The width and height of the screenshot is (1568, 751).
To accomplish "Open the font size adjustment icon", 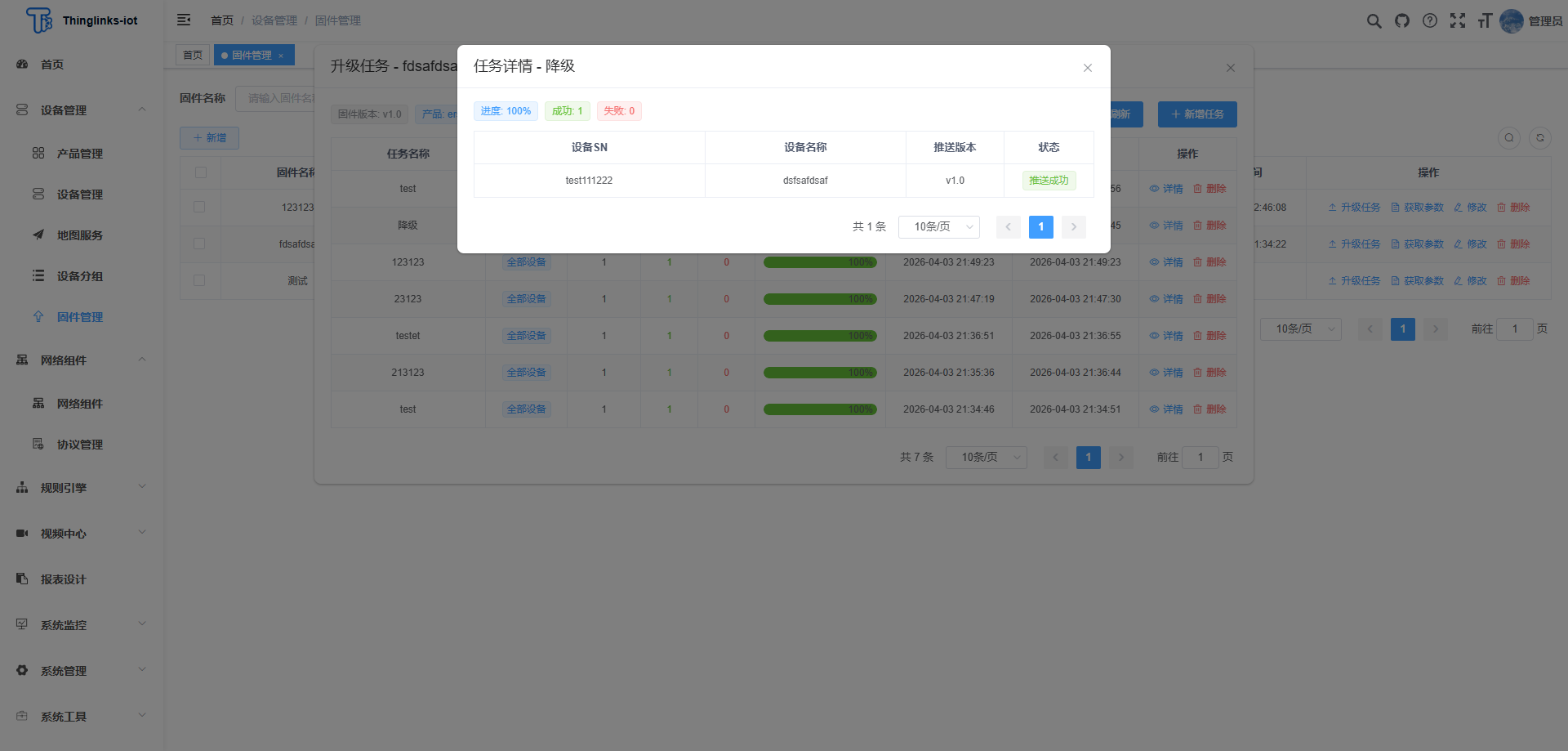I will (x=1485, y=21).
